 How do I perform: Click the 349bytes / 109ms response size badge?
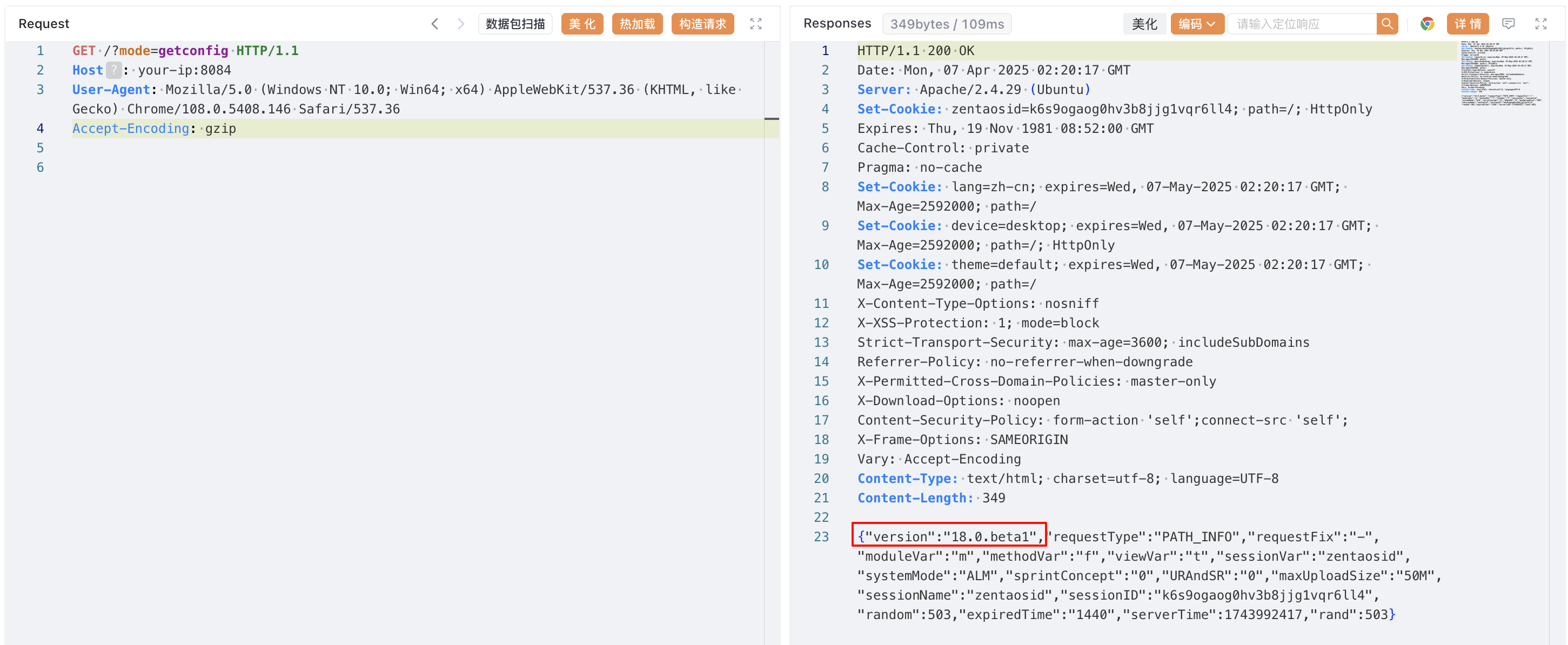tap(947, 24)
